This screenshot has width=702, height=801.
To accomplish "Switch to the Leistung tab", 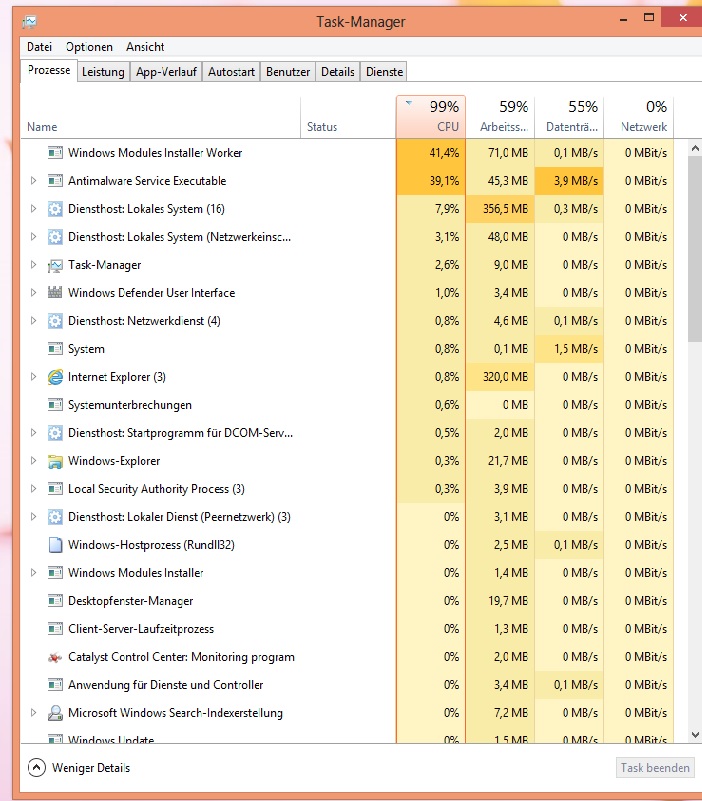I will click(103, 72).
